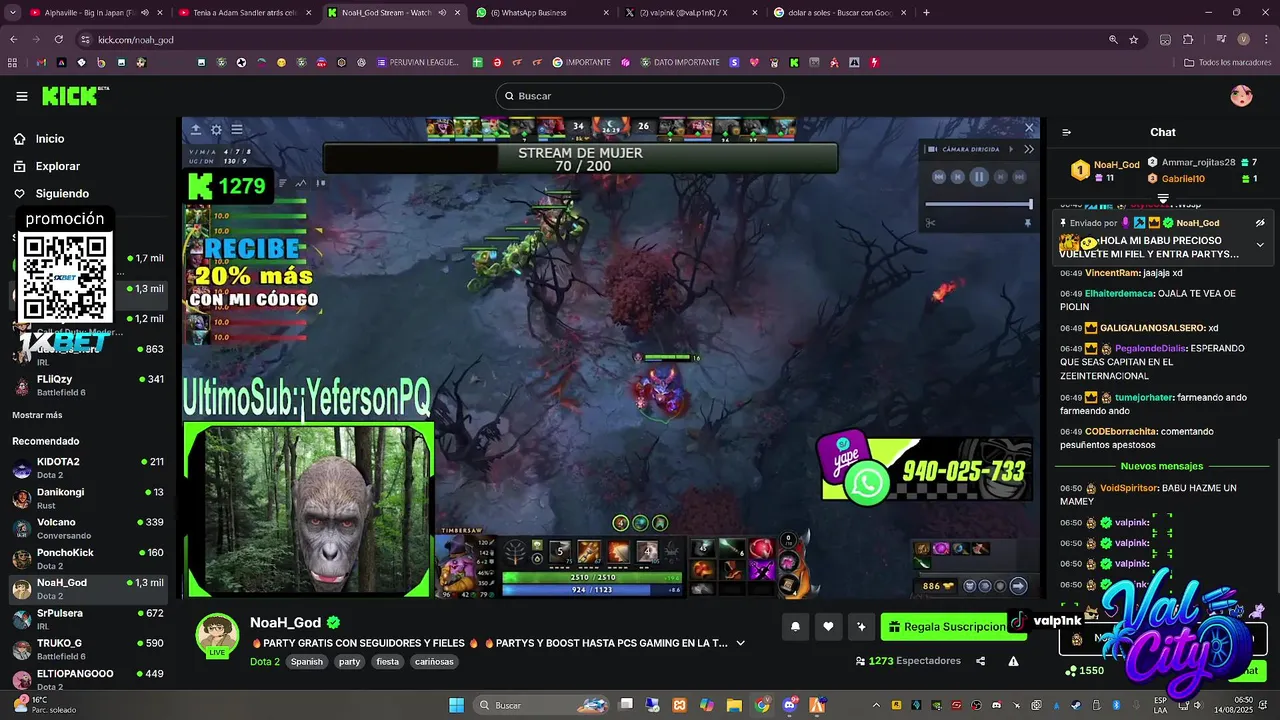Open FLliQzy followed channel
The height and width of the screenshot is (720, 1280).
(88, 385)
